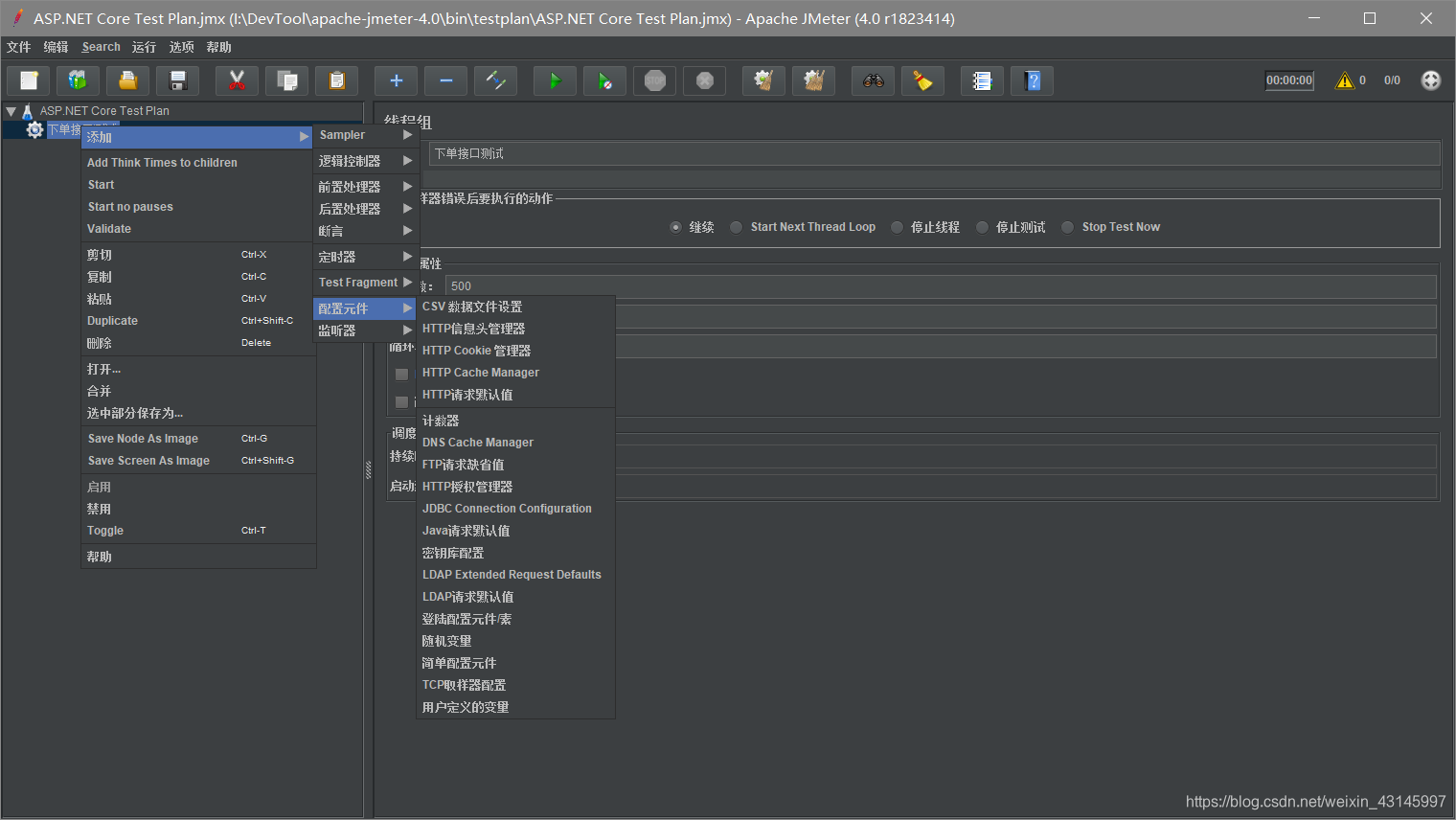The image size is (1456, 820).
Task: Click the Clear results broom icon
Action: [x=764, y=80]
